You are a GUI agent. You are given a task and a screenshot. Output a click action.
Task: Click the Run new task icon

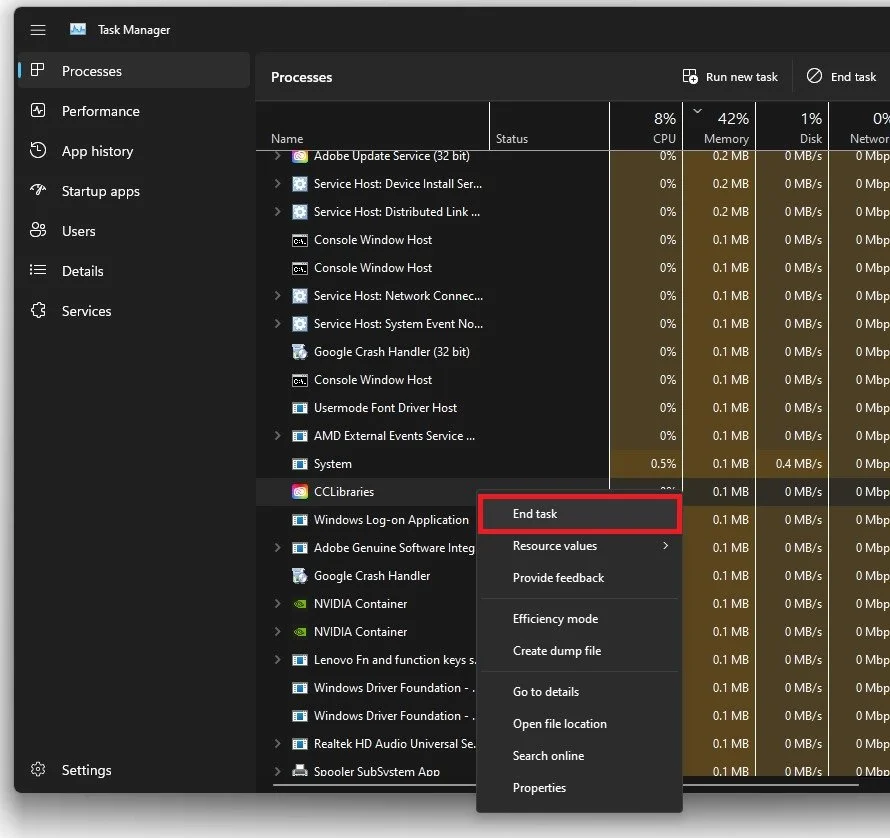point(690,76)
